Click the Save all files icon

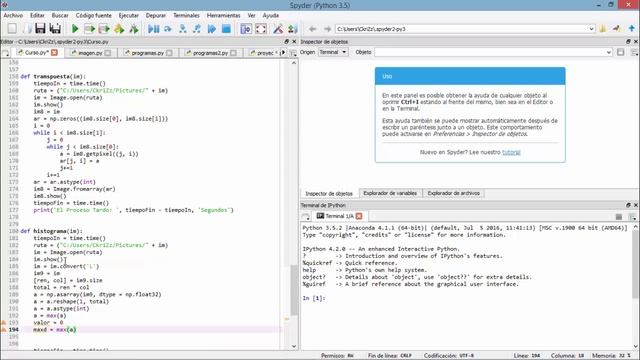click(x=55, y=29)
